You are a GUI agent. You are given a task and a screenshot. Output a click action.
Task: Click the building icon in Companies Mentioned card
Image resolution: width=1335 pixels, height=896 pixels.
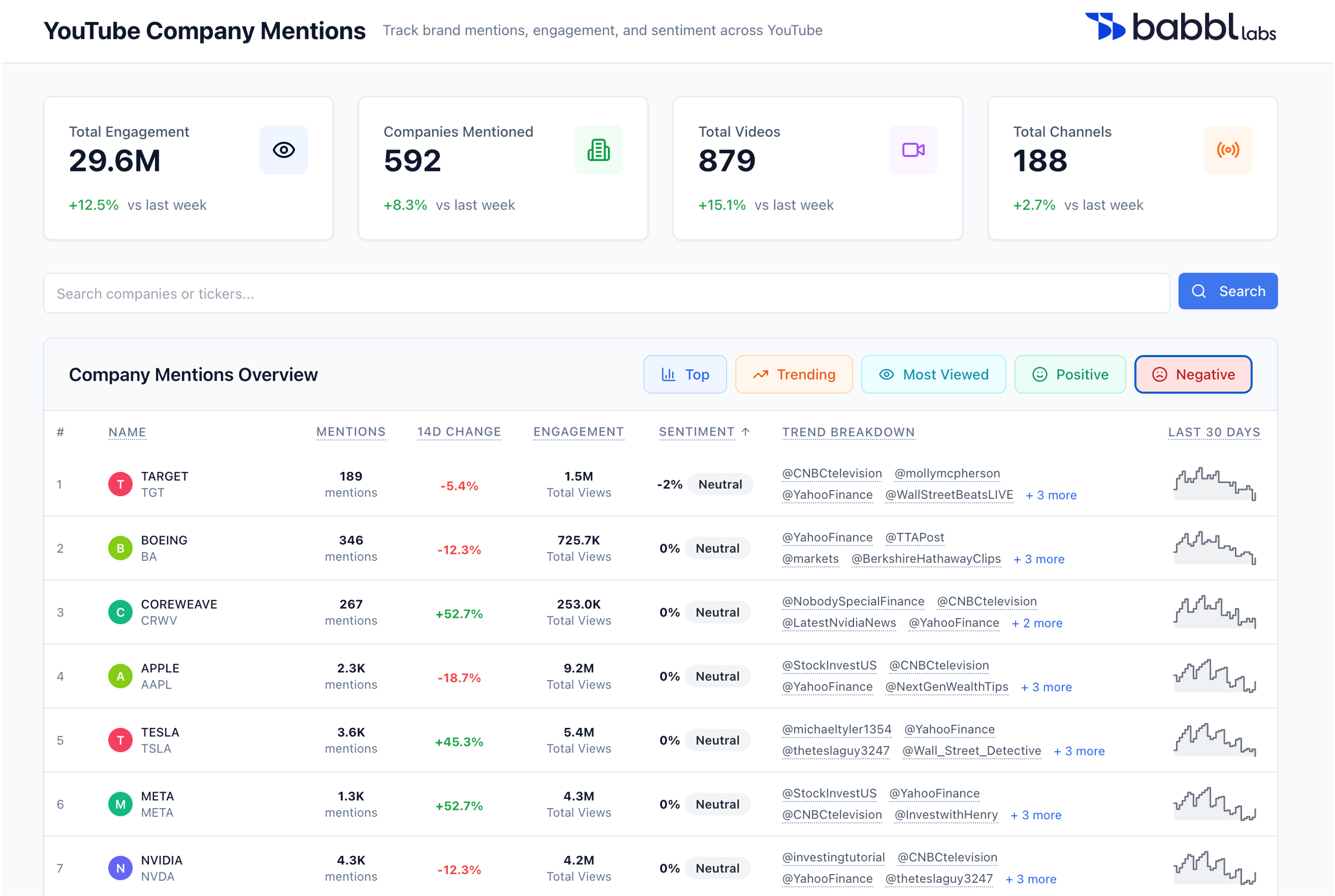pos(598,150)
